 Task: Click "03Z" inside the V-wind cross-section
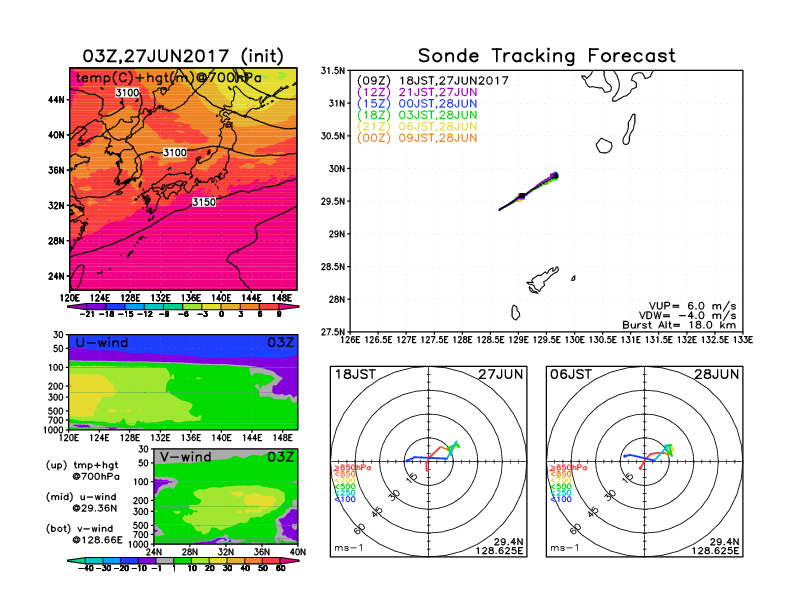(280, 456)
